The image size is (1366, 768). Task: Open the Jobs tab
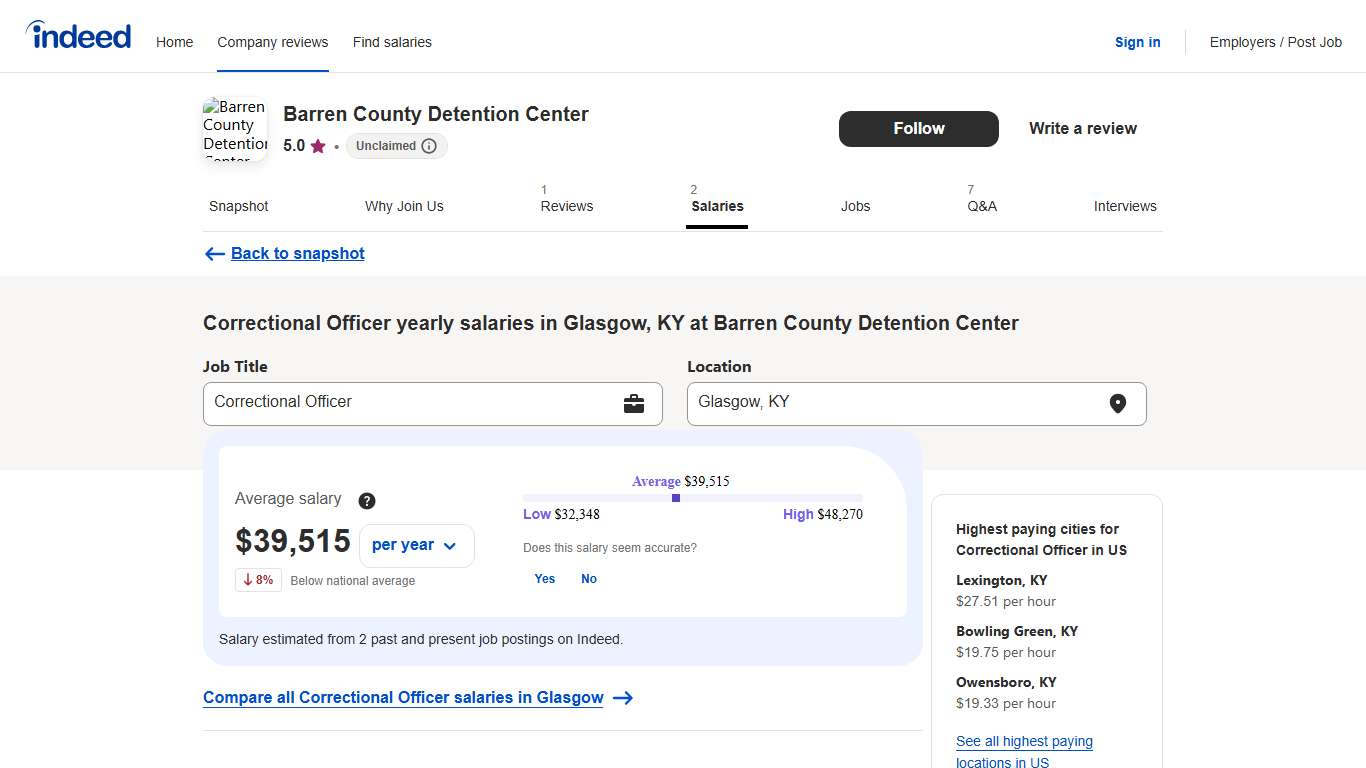(855, 206)
